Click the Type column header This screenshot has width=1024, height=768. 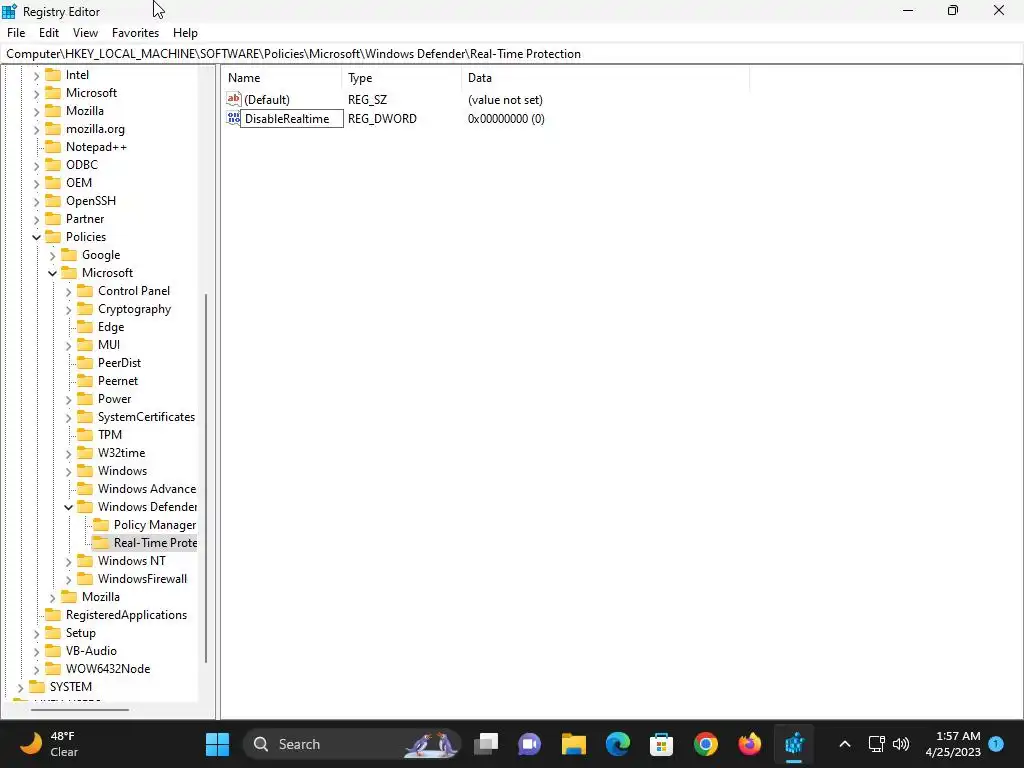402,78
